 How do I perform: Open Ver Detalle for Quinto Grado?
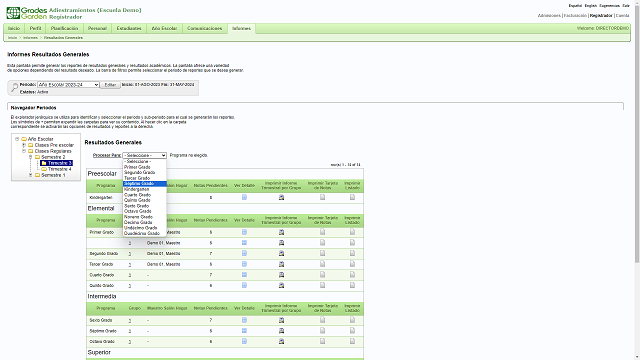(244, 285)
